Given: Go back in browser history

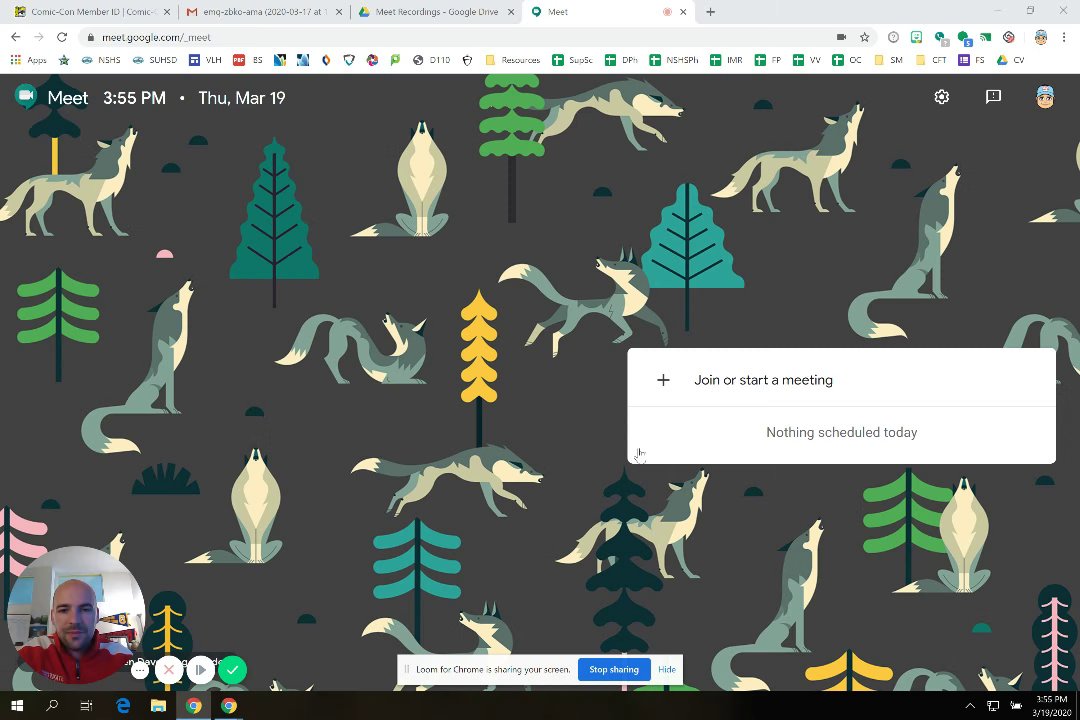Looking at the screenshot, I should pyautogui.click(x=16, y=37).
